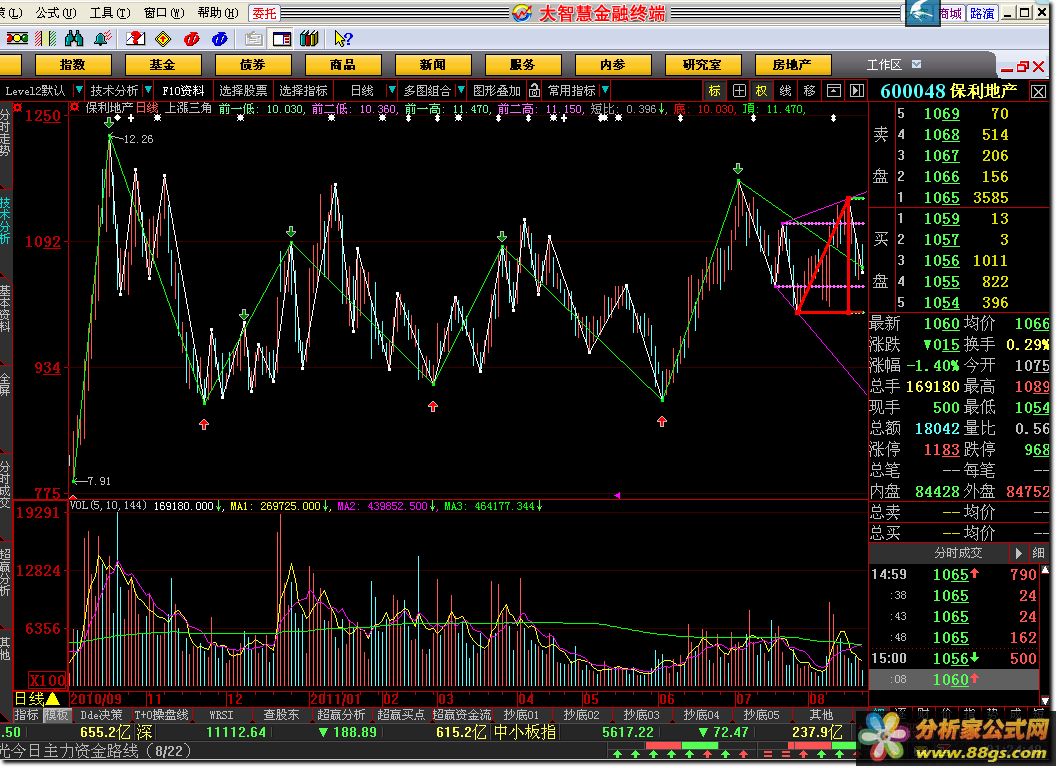Select the 14:59 trade row at 1065
1058x768 pixels.
pyautogui.click(x=954, y=574)
